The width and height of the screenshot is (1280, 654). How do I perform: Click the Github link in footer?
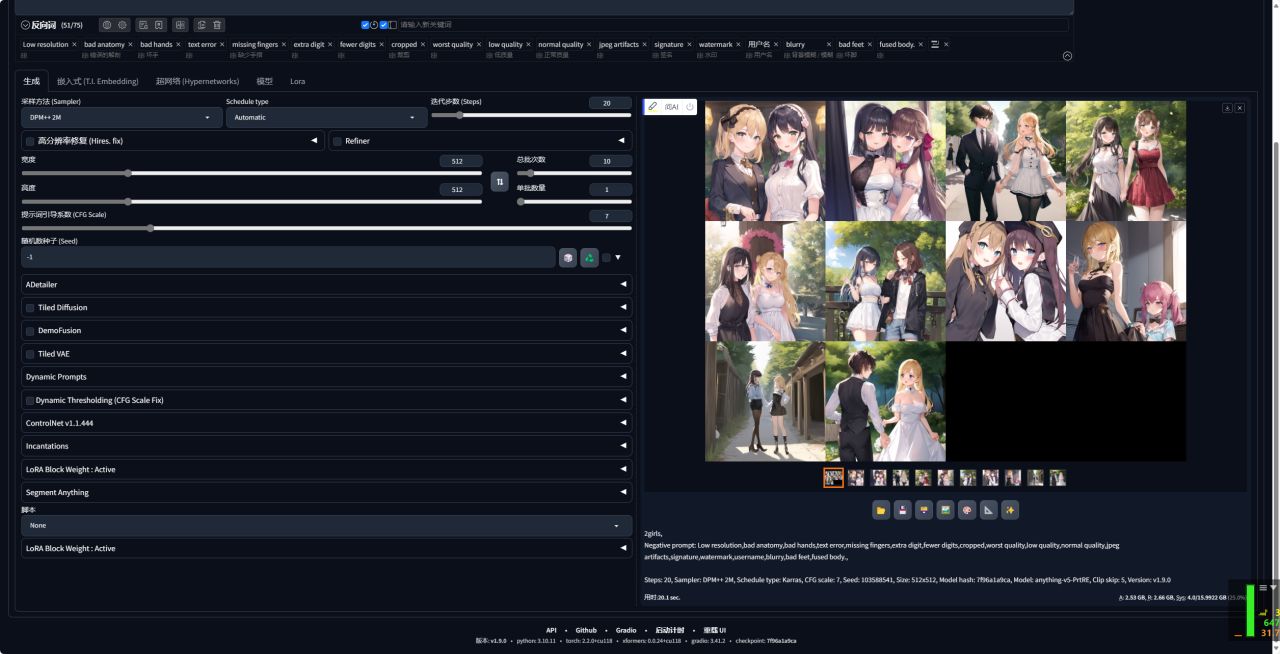(x=586, y=630)
